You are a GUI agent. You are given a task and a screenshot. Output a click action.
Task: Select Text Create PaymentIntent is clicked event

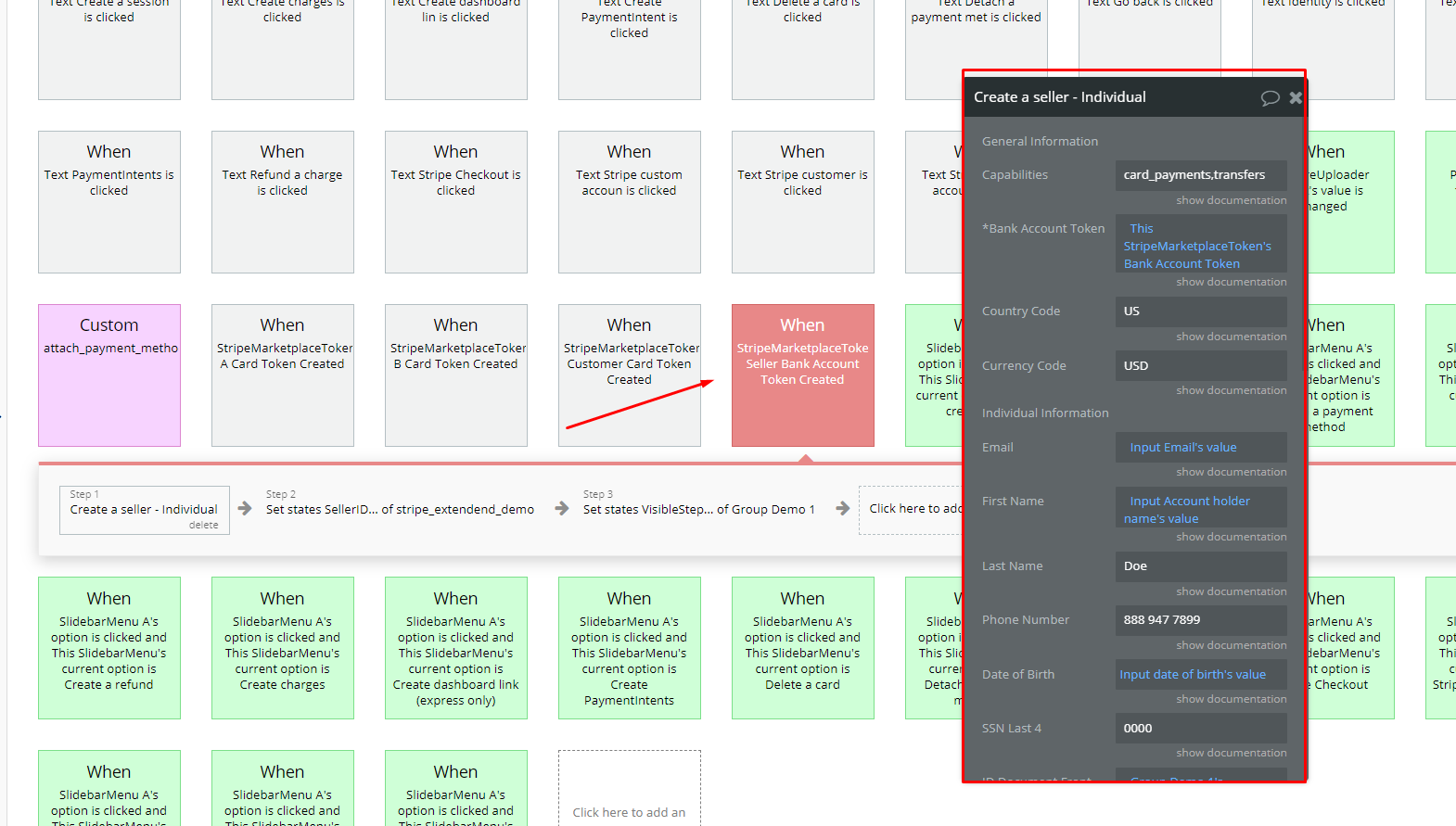(630, 49)
